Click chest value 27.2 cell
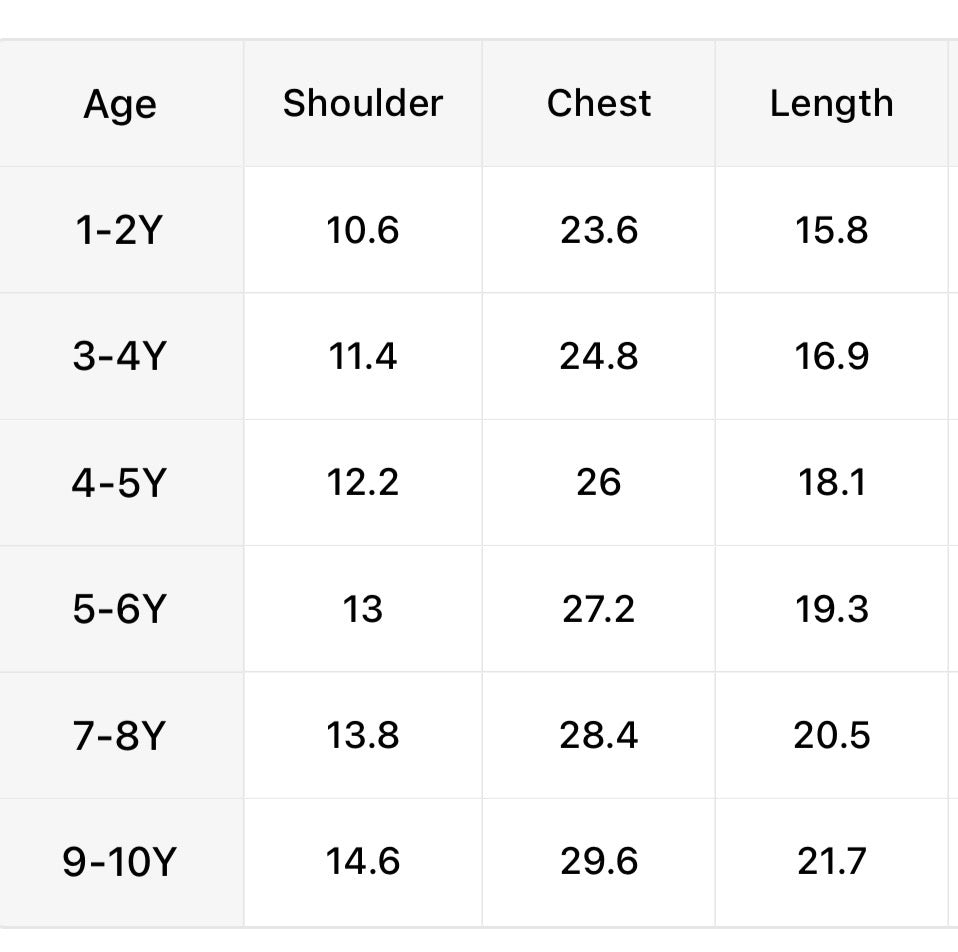The image size is (958, 952). pyautogui.click(x=598, y=609)
